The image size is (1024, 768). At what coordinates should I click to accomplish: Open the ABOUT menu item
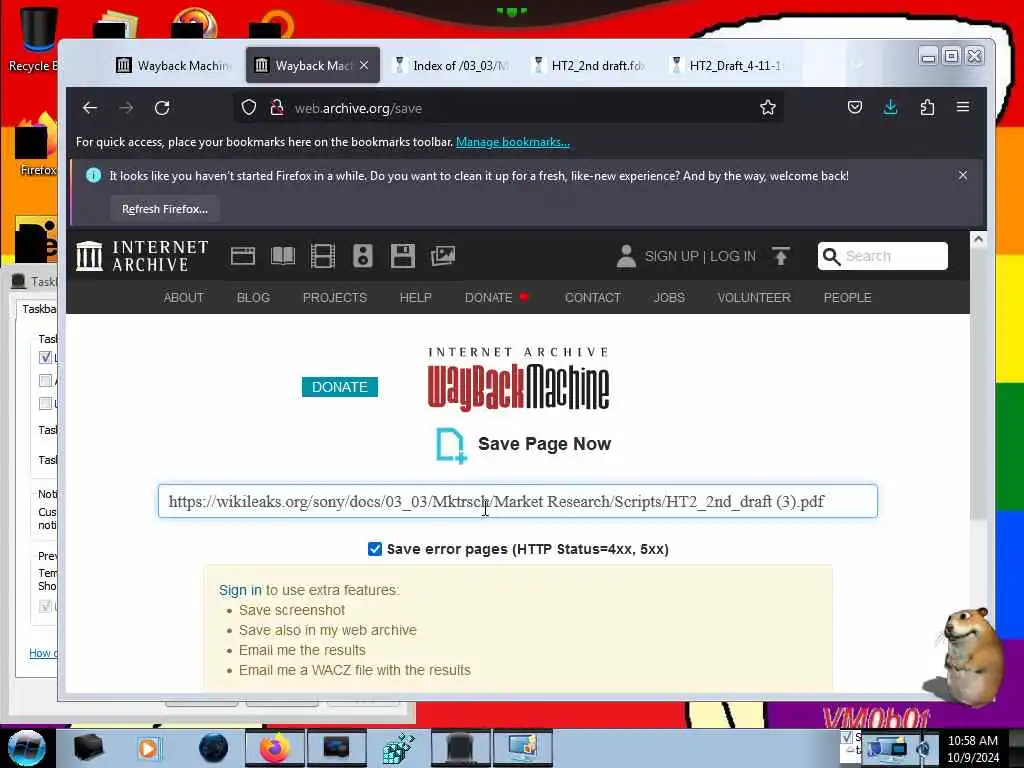(x=184, y=298)
